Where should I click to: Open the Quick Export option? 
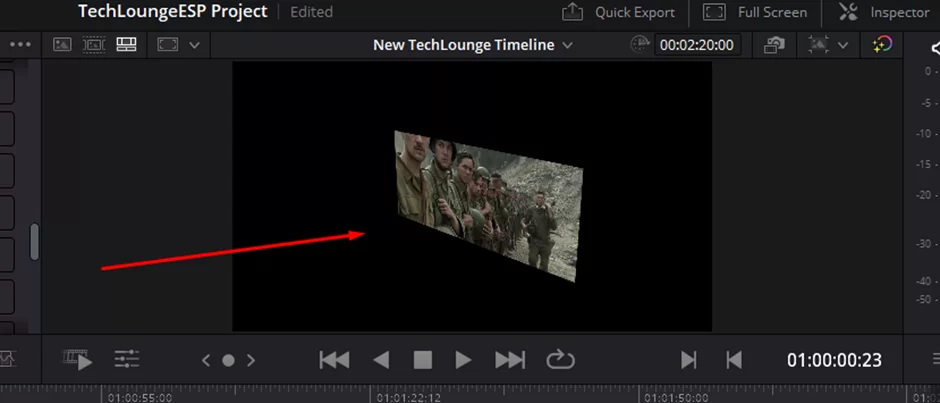(618, 12)
